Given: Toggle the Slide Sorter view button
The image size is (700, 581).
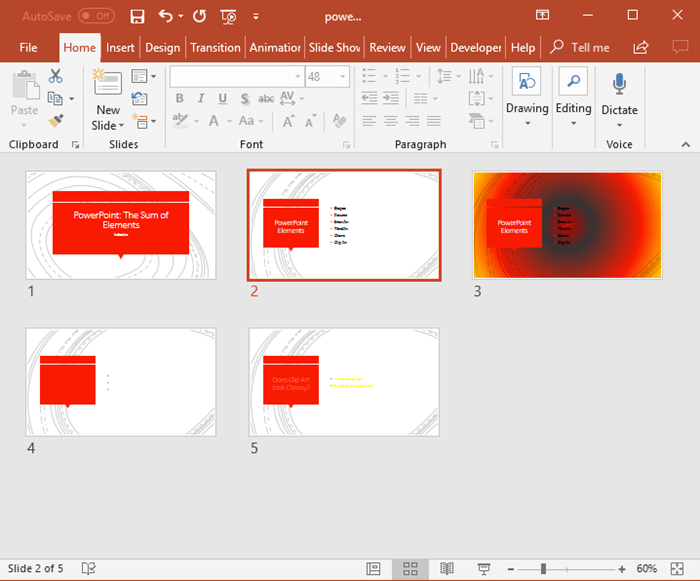Looking at the screenshot, I should pos(410,568).
